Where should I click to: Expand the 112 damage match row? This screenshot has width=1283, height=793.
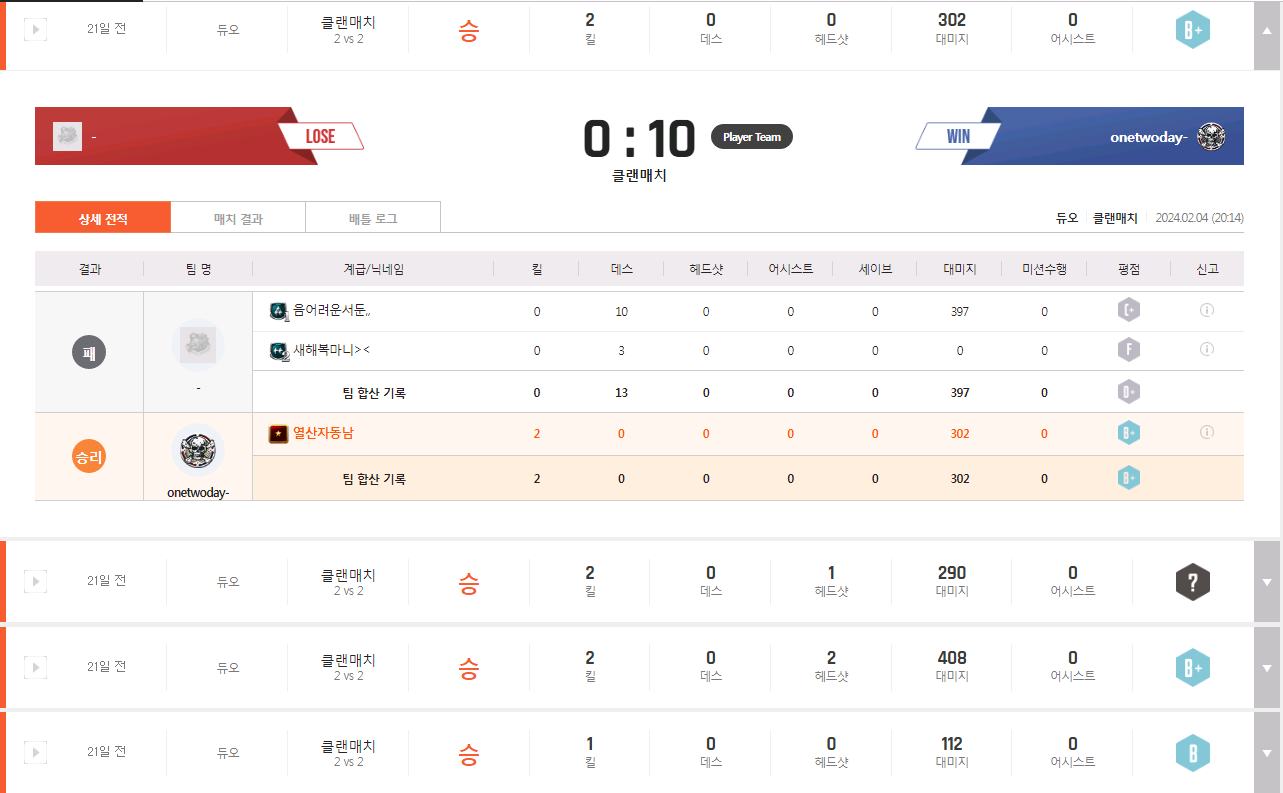[1268, 752]
